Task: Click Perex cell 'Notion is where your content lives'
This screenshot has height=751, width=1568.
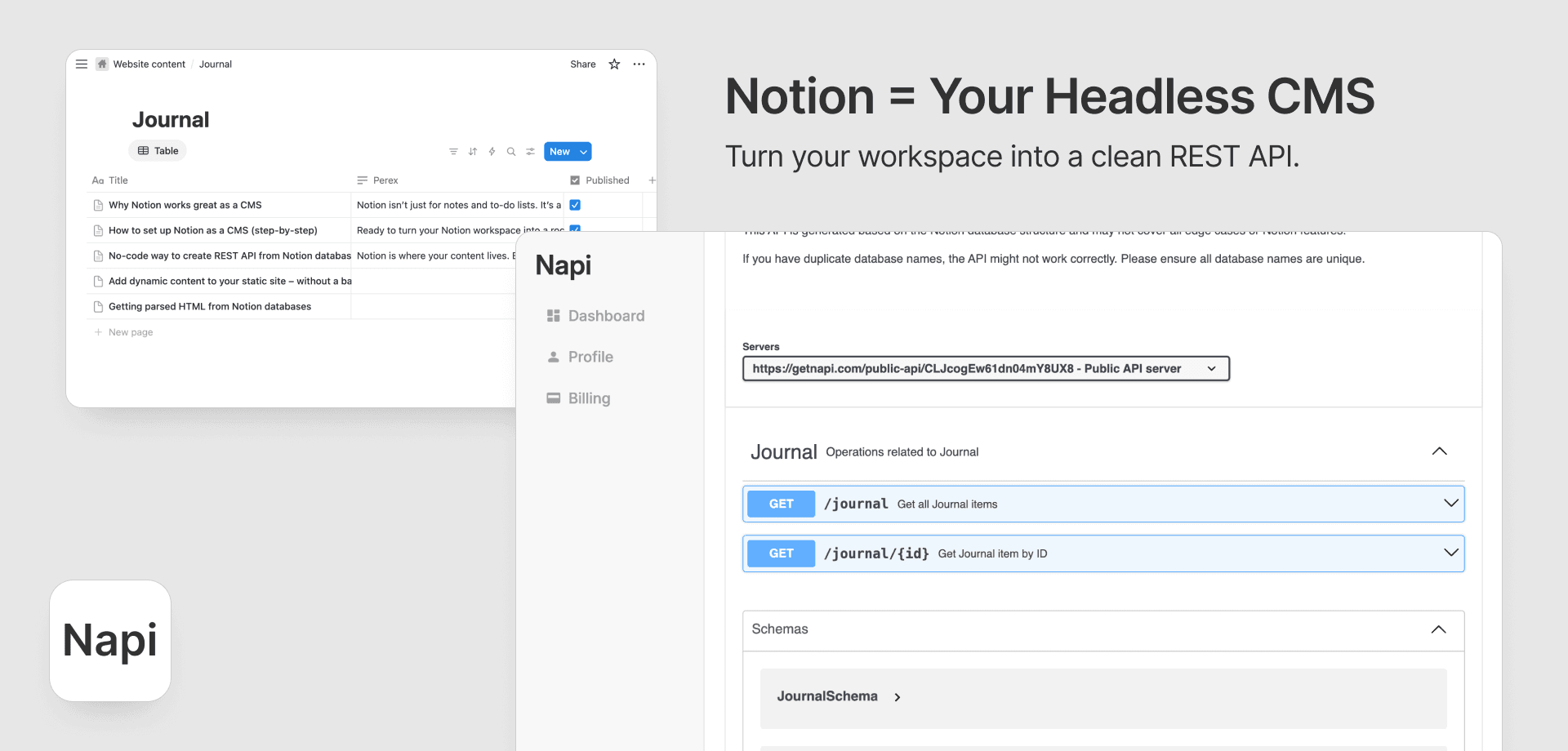Action: tap(436, 256)
